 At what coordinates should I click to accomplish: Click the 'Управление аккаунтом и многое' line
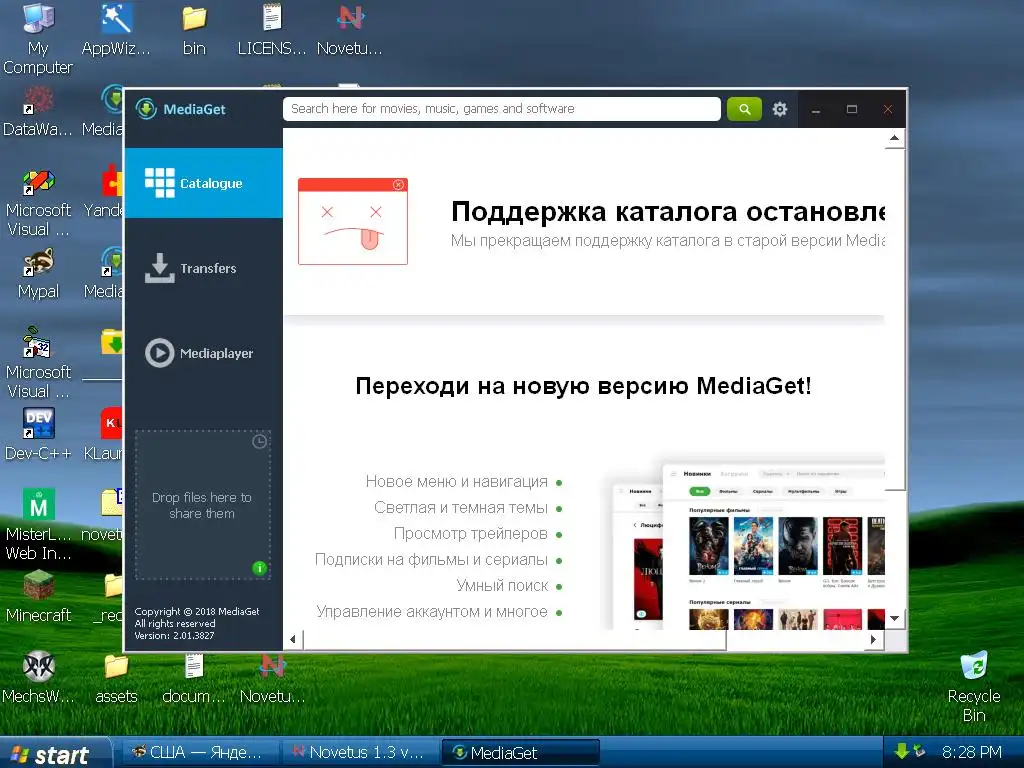point(432,612)
